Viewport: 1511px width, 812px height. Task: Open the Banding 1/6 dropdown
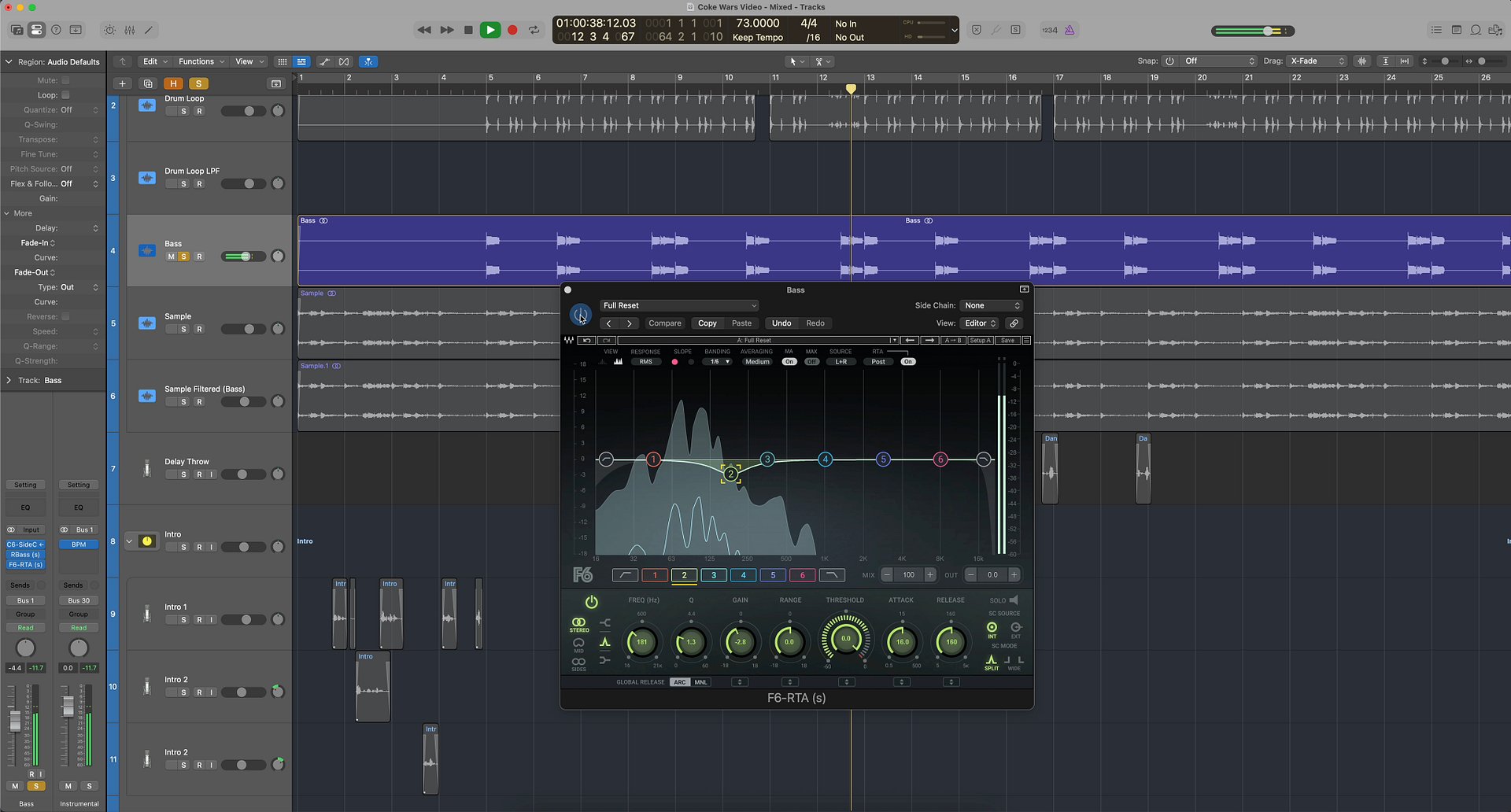tap(718, 362)
